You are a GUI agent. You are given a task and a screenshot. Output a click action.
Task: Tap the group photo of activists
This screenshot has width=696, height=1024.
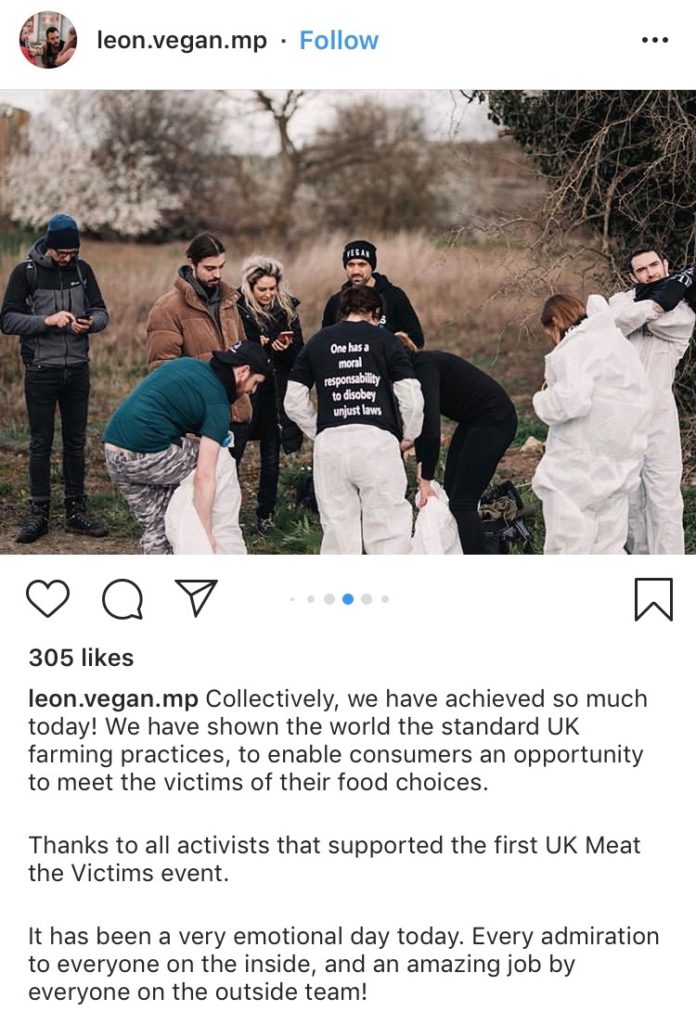pyautogui.click(x=348, y=322)
